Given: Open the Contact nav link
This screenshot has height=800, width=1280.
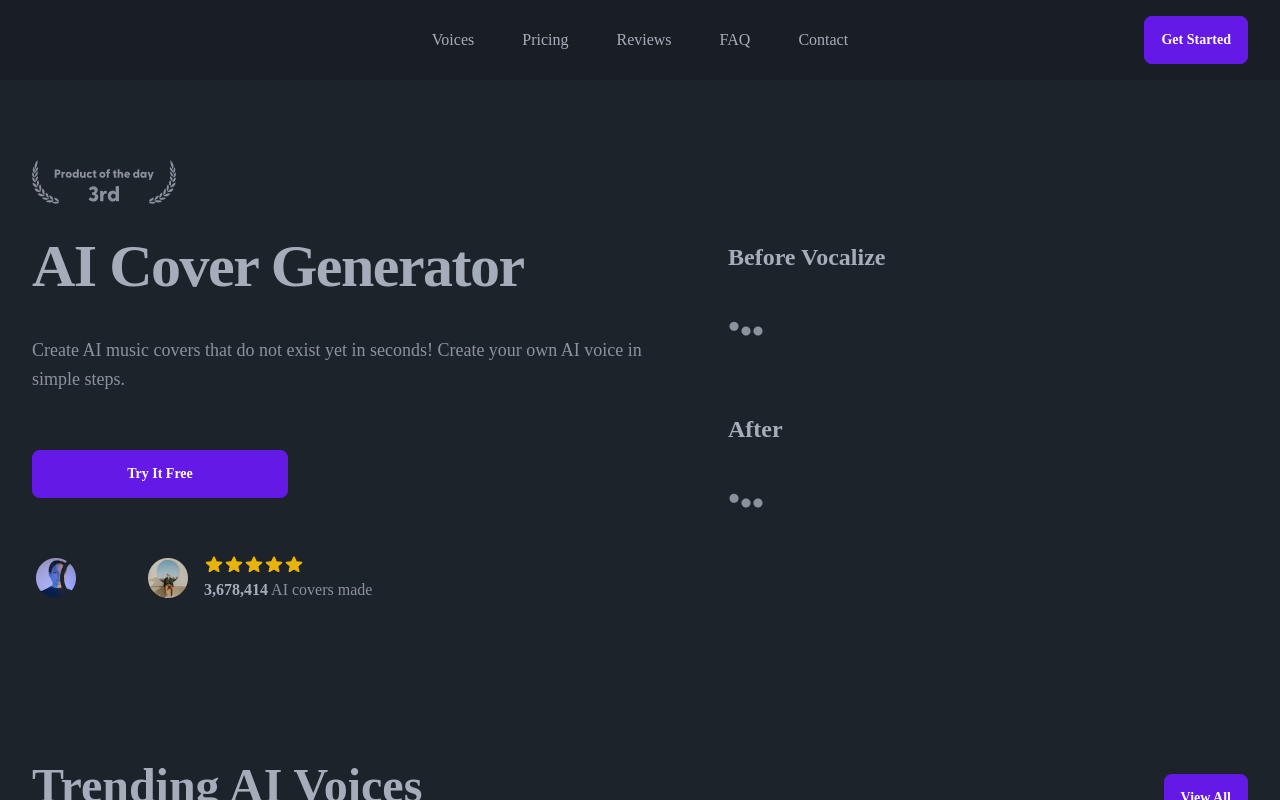Looking at the screenshot, I should [823, 40].
